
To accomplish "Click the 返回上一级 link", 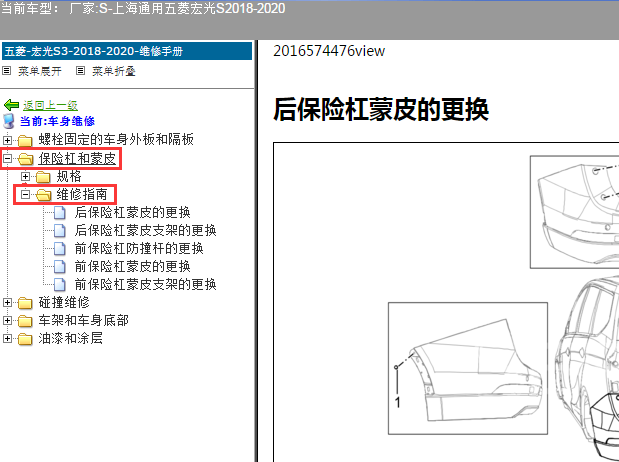I will [x=50, y=105].
